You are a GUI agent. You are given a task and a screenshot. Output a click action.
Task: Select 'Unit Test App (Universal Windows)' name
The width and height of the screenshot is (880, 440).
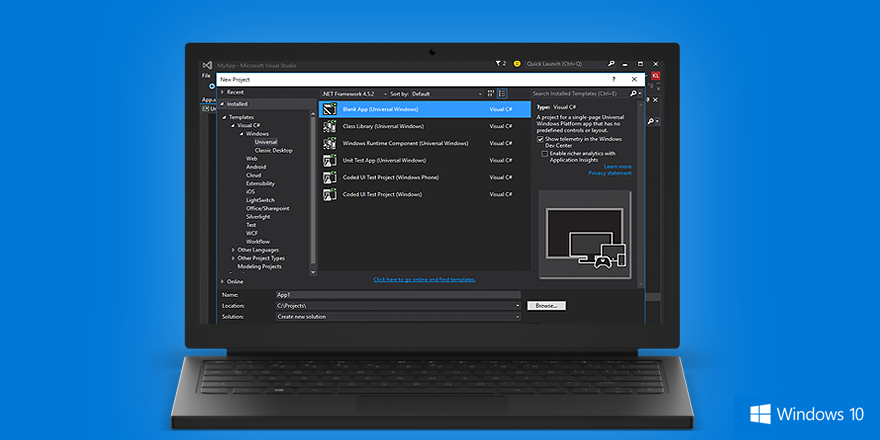(x=384, y=161)
